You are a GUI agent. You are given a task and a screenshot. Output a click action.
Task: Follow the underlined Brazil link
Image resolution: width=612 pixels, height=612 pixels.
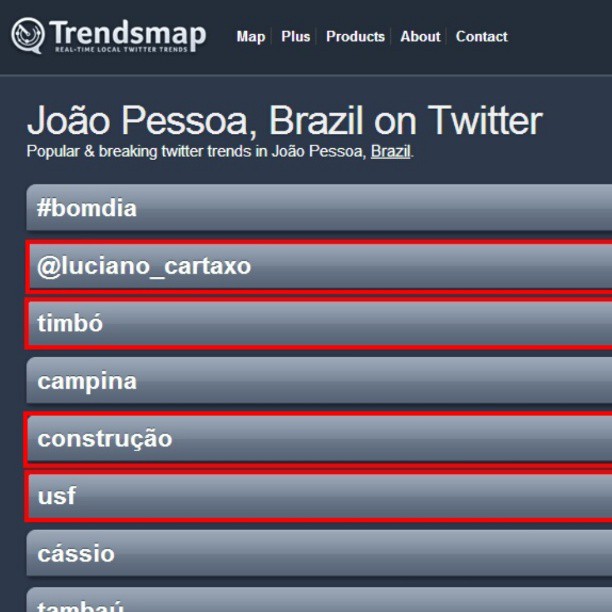pyautogui.click(x=390, y=151)
